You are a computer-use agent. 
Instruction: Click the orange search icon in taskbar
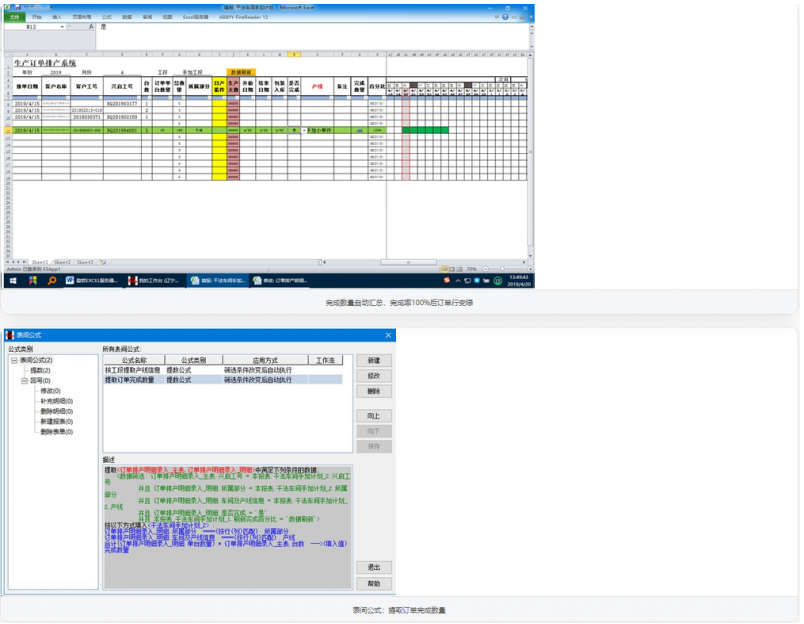click(52, 280)
